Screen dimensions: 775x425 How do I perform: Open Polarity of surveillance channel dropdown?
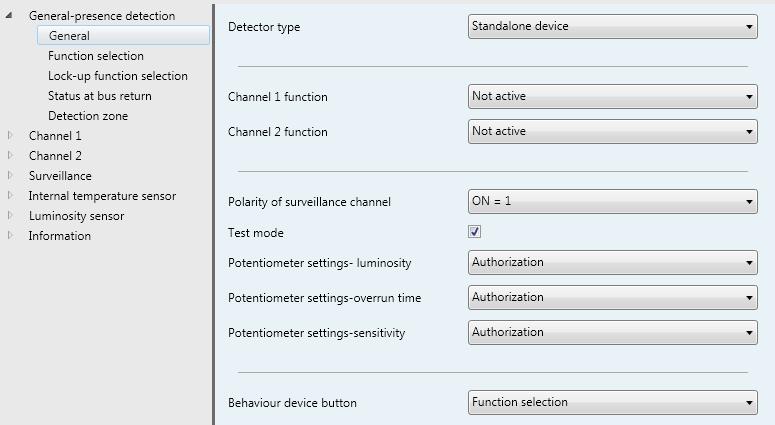click(612, 202)
